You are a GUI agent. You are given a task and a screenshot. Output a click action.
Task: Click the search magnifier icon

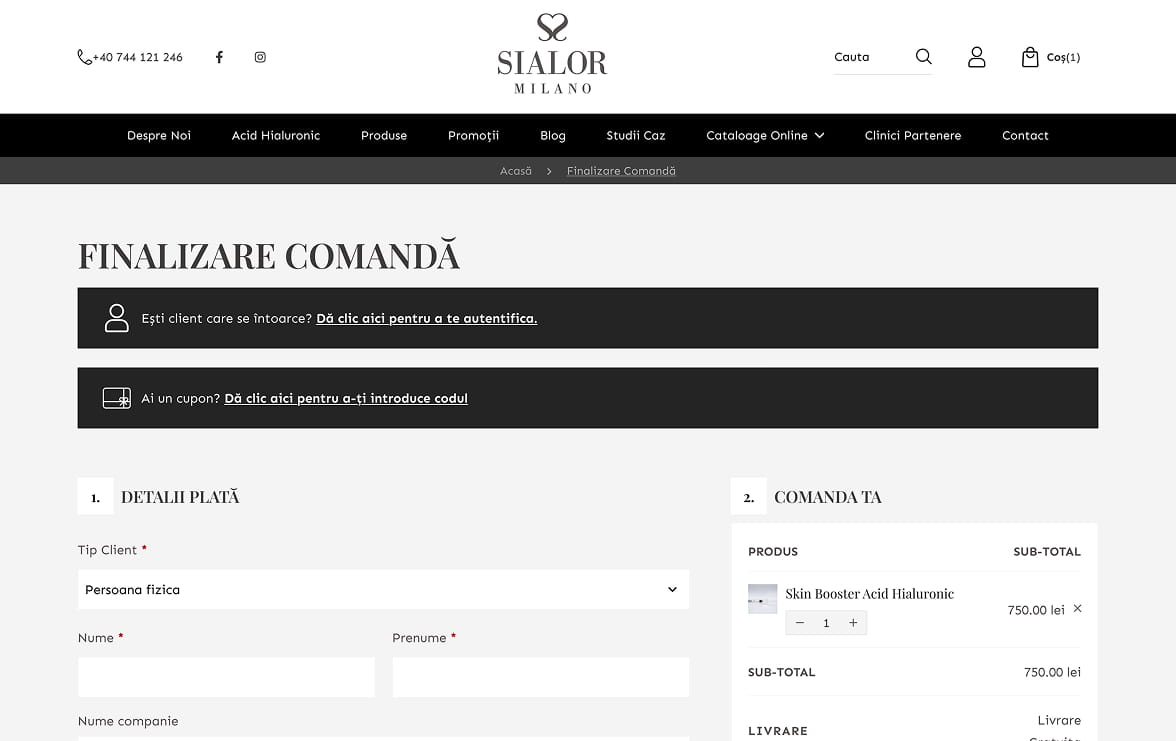[x=923, y=57]
